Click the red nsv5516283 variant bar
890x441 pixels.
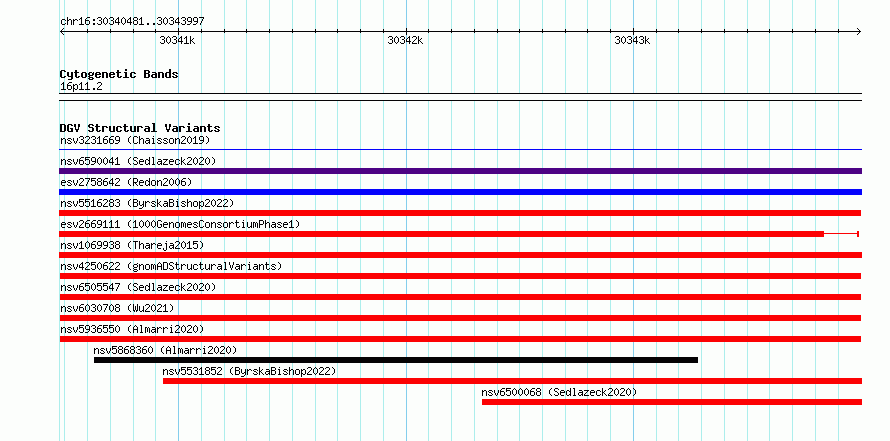coord(460,213)
